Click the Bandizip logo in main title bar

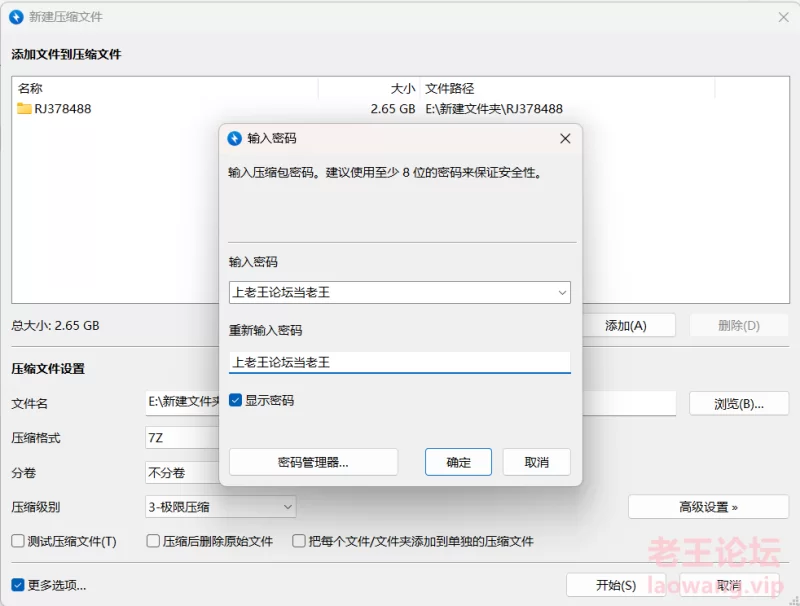click(x=16, y=17)
